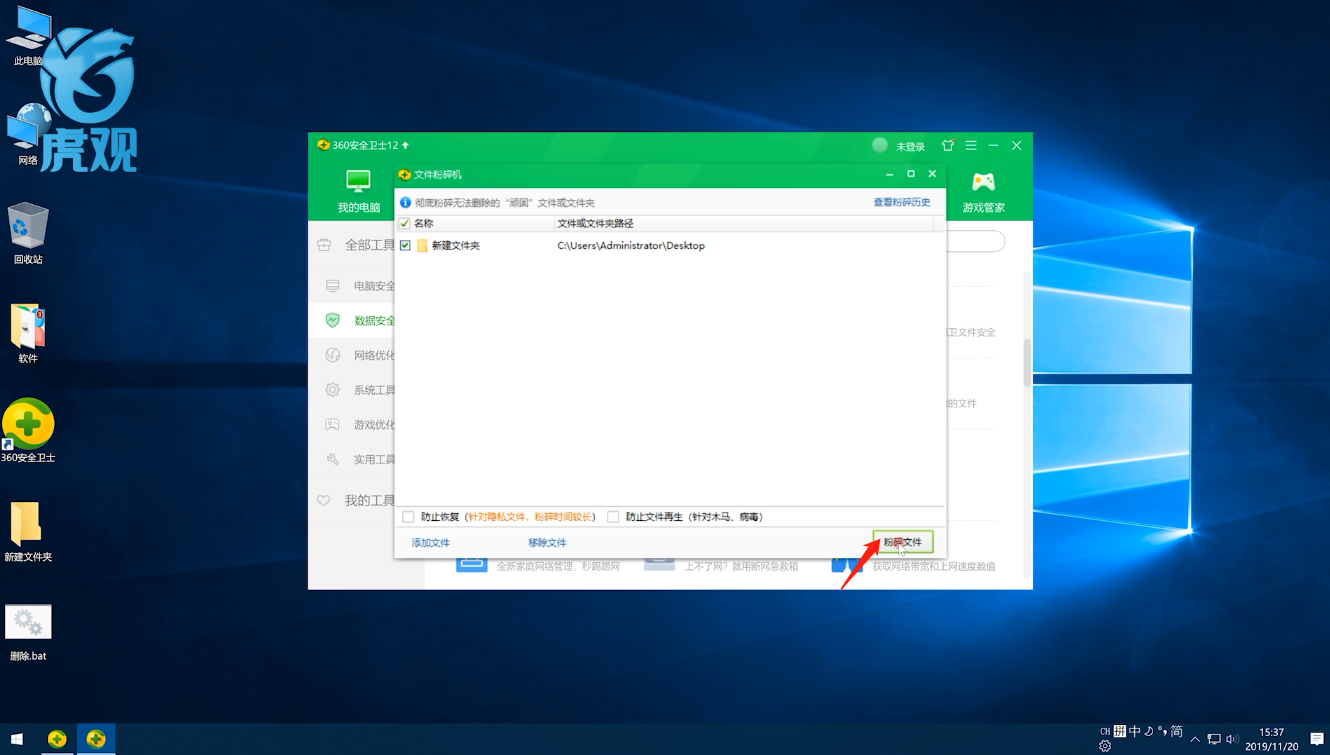
Task: Open 游戏管家 tab in 360安全卫士
Action: pos(984,192)
